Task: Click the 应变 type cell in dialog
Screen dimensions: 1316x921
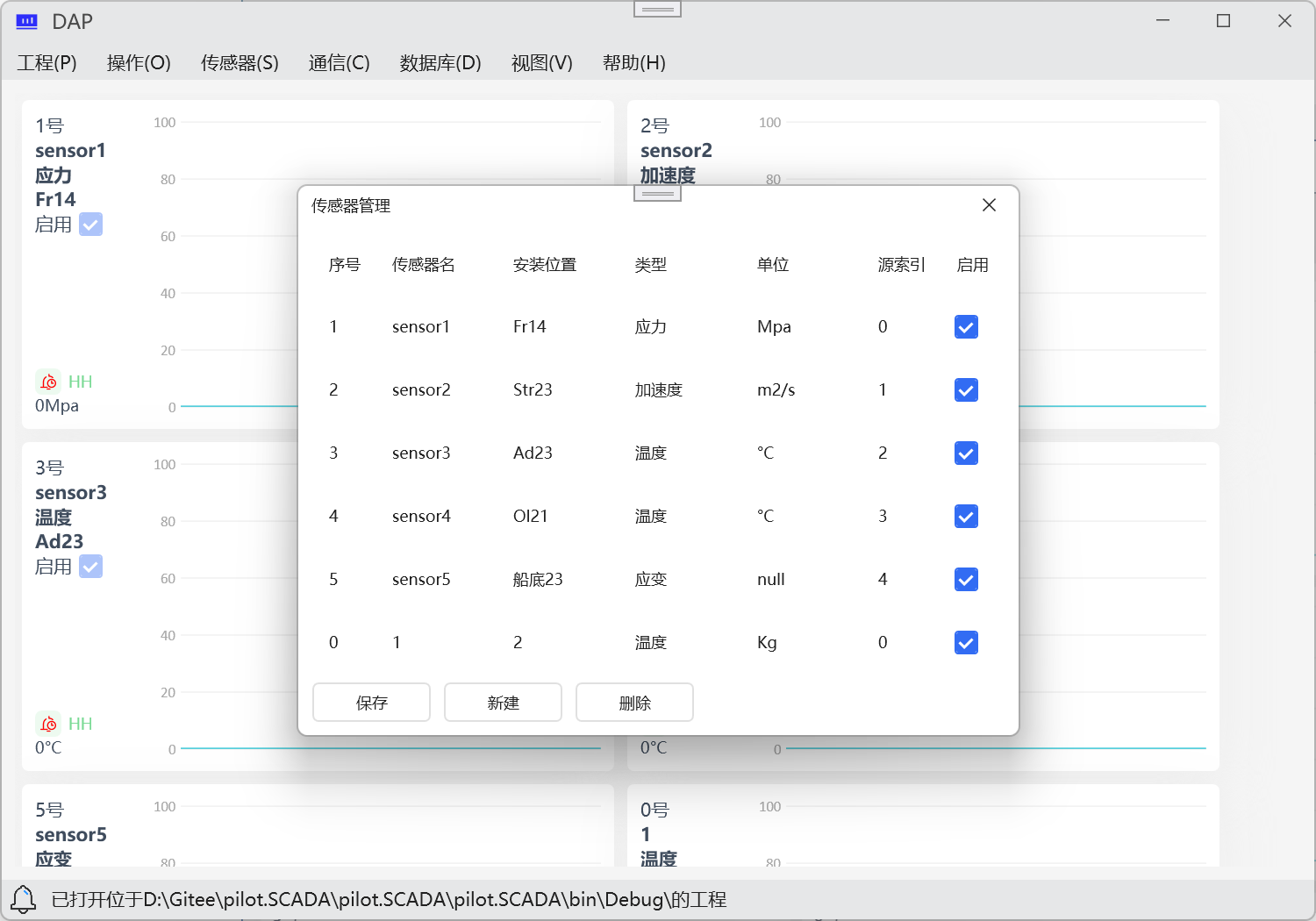Action: tap(651, 580)
